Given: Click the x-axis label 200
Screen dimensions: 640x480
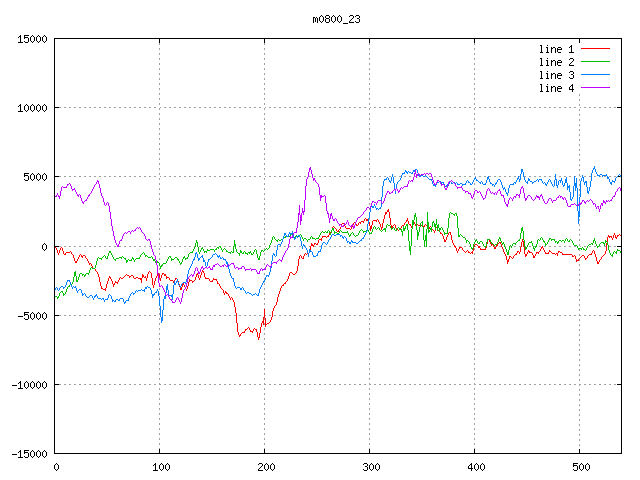Looking at the screenshot, I should tap(264, 467).
